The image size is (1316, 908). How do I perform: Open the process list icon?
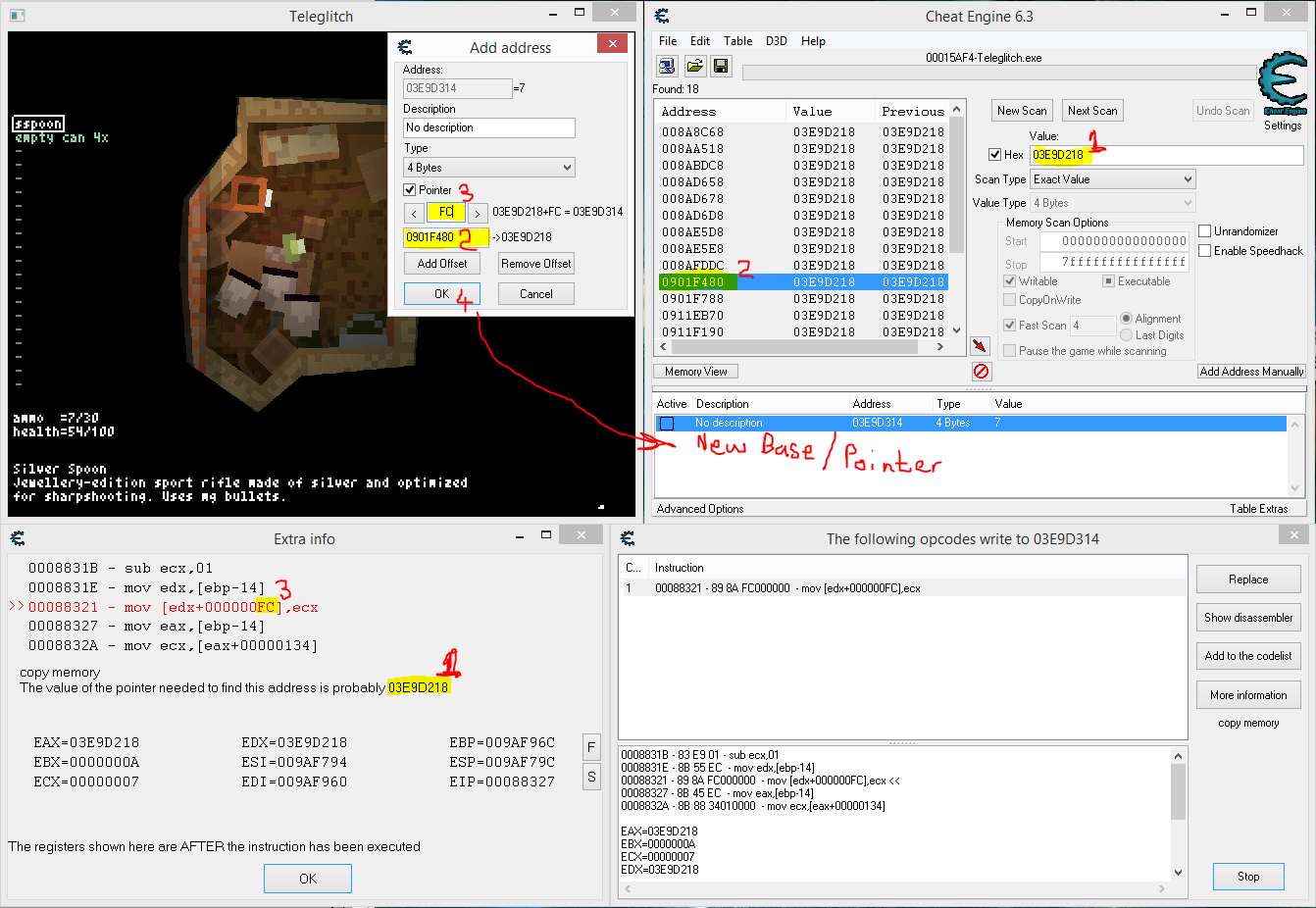[667, 65]
